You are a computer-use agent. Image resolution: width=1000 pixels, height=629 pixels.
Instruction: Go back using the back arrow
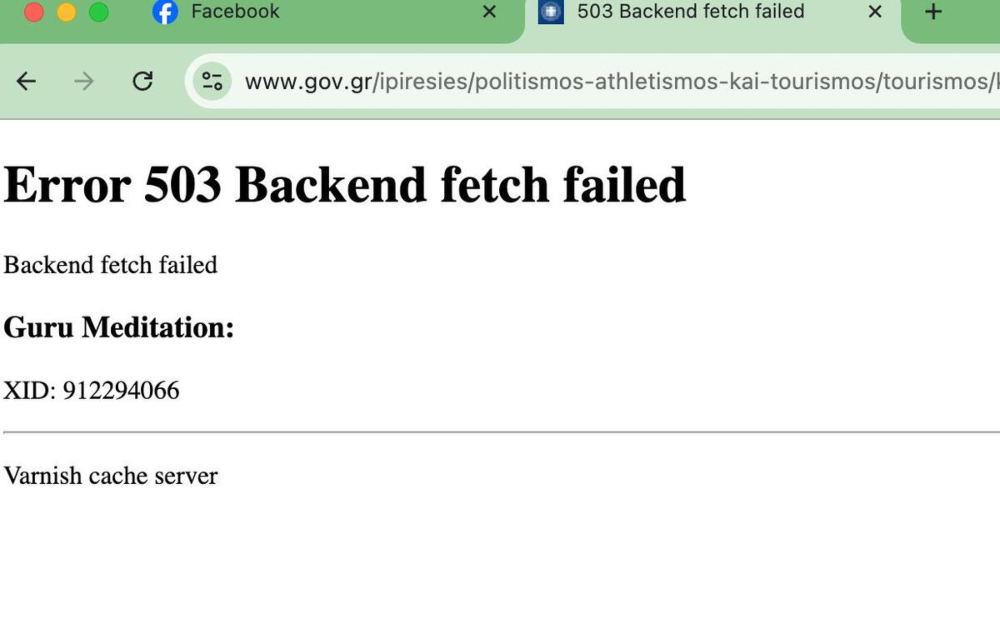[26, 81]
